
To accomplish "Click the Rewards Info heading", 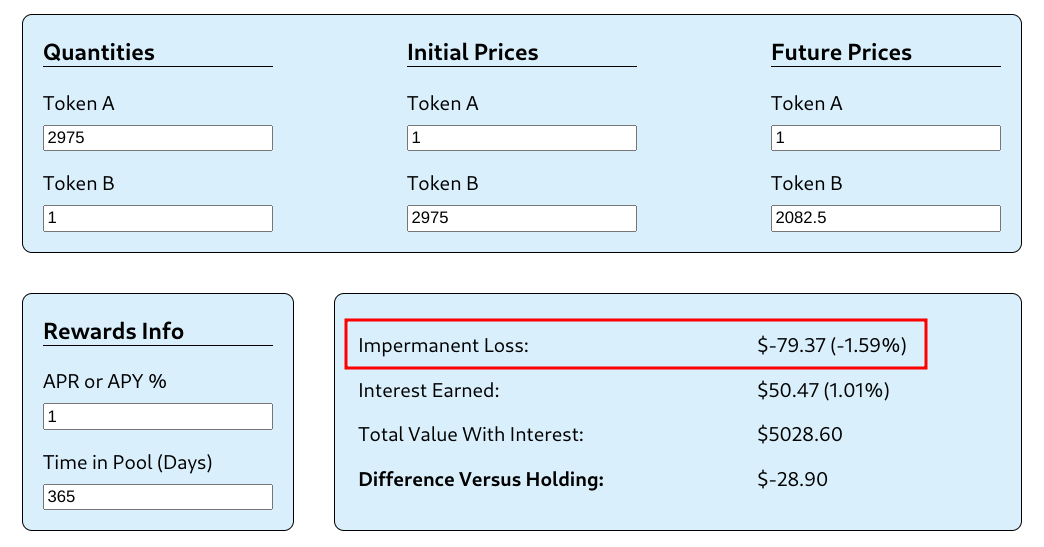I will (114, 332).
